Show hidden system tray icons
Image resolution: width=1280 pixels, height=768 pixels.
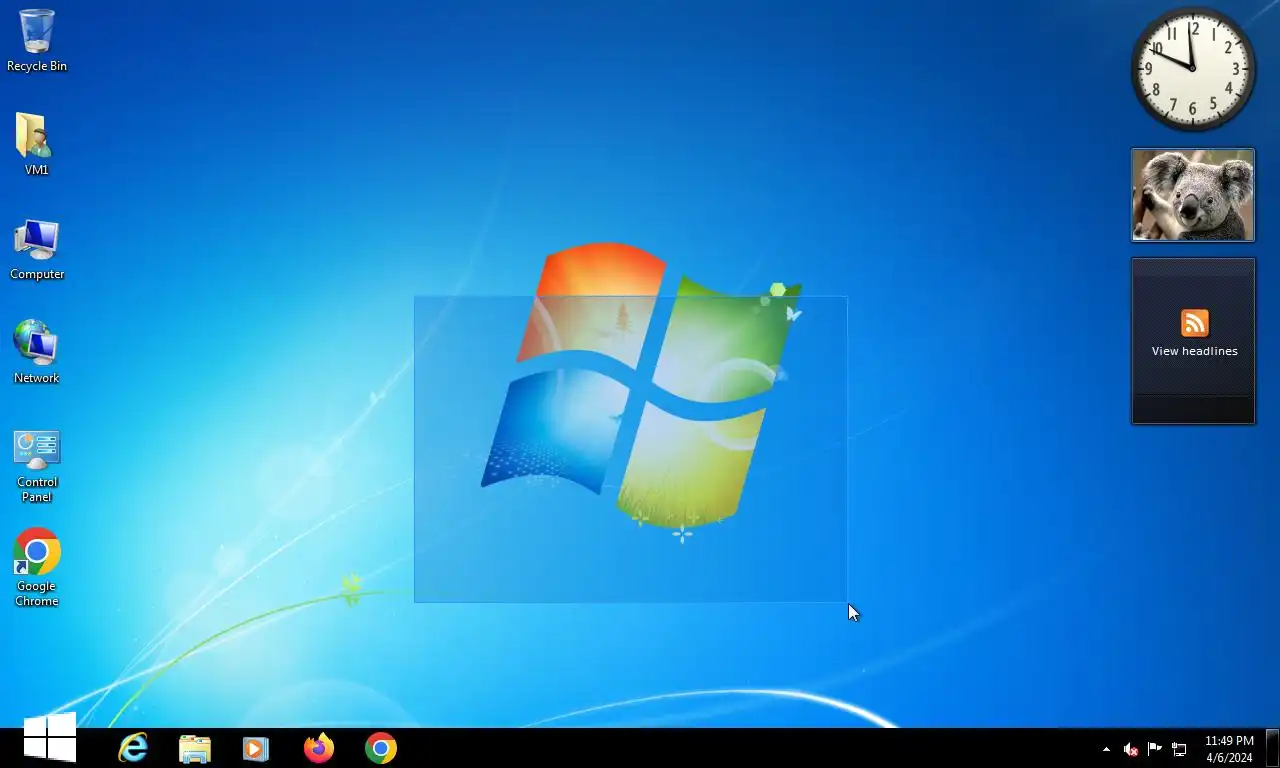coord(1106,749)
